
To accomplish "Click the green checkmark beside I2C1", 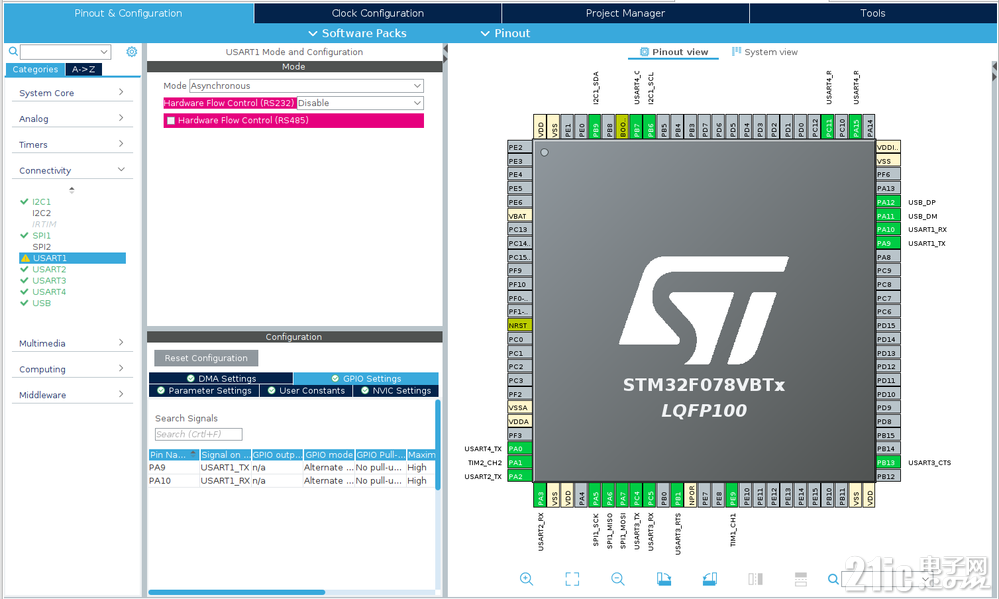I will [24, 201].
